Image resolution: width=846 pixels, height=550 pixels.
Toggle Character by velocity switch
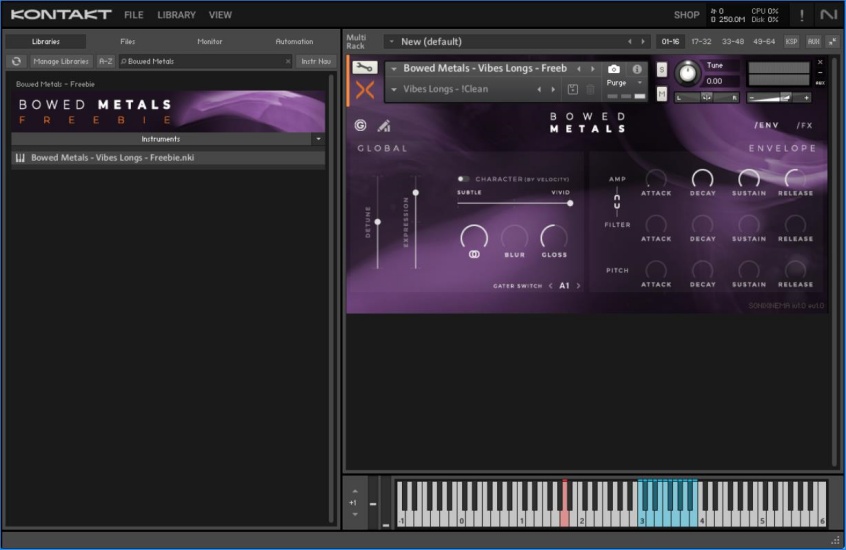(463, 179)
